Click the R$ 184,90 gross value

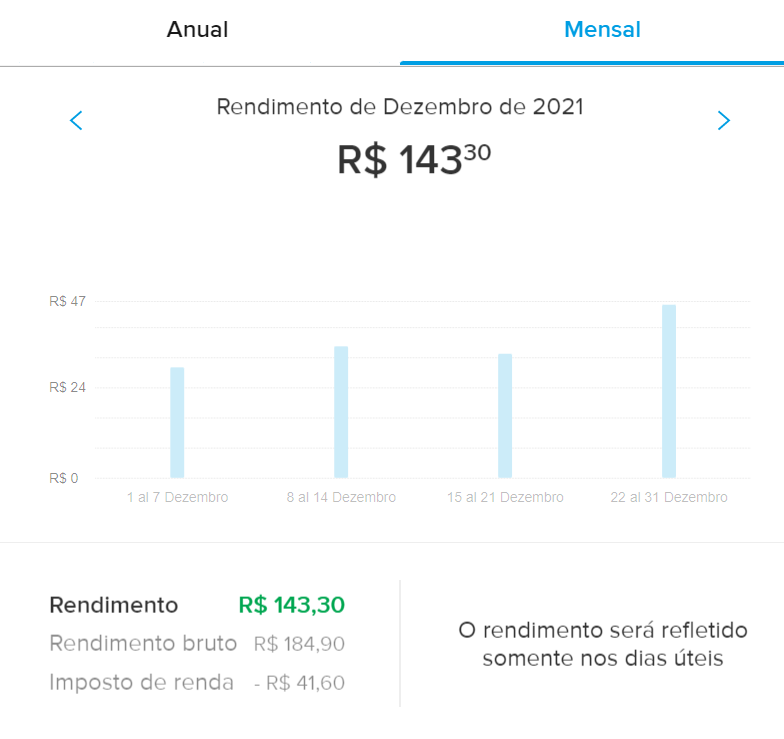(299, 645)
